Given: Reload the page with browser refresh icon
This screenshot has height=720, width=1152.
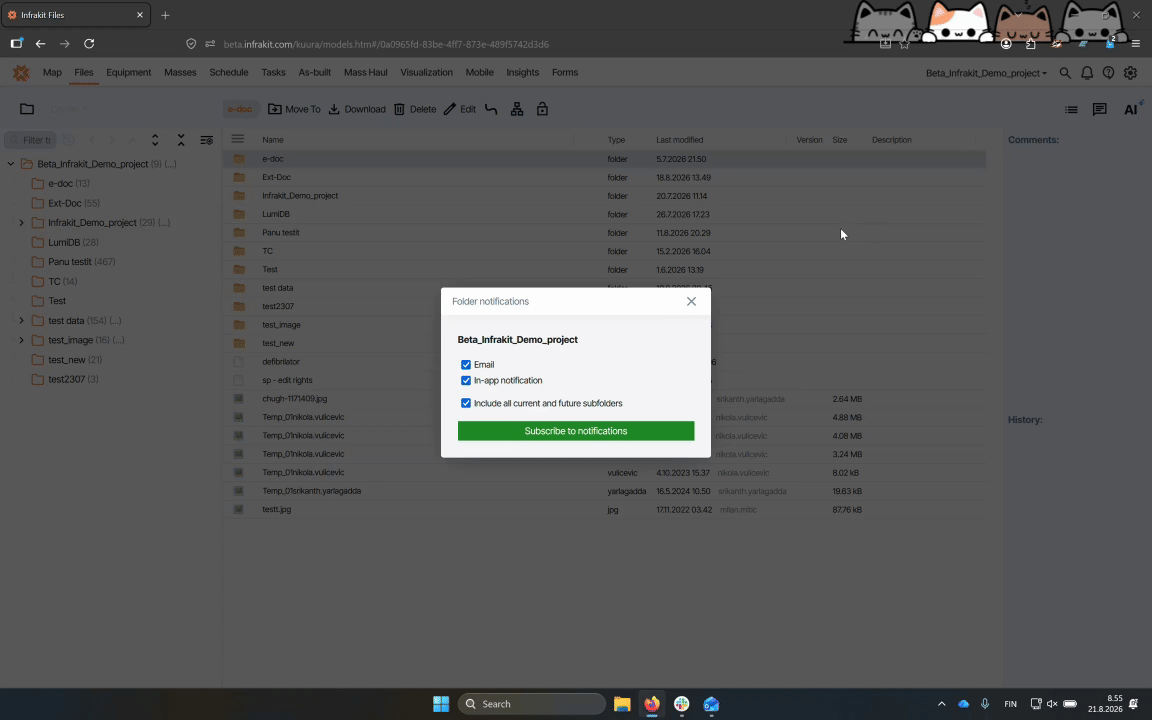Looking at the screenshot, I should (89, 44).
